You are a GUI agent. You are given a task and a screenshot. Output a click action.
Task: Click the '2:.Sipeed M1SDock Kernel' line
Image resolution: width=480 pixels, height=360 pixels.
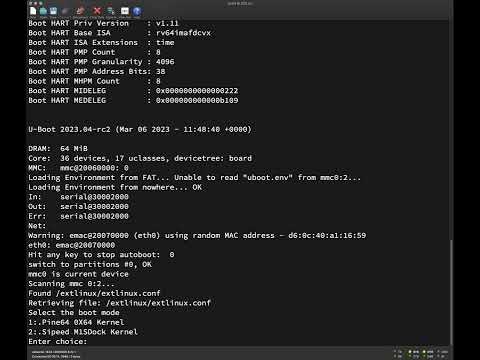83,332
